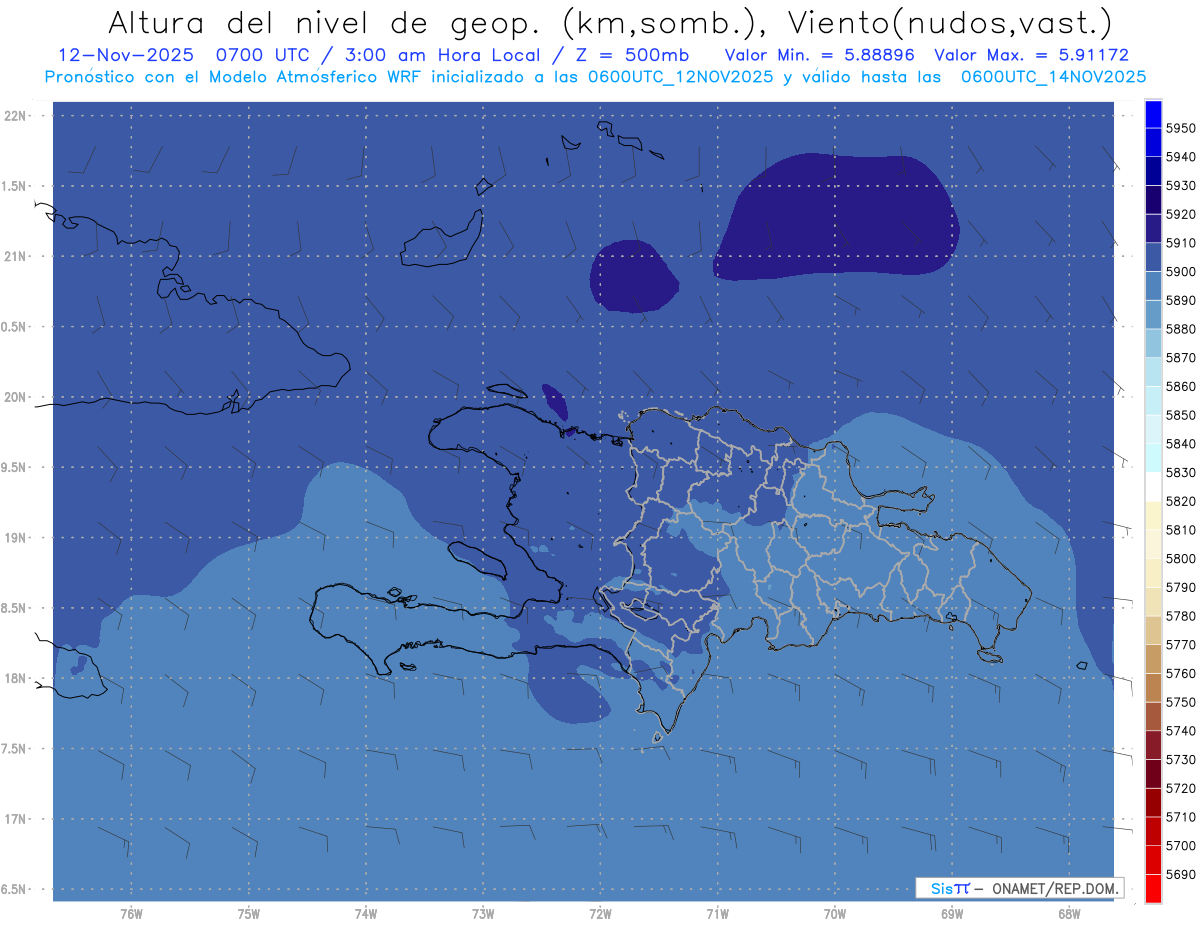This screenshot has height=927, width=1200.
Task: Click the "17N" latitude label
Action: tap(15, 819)
